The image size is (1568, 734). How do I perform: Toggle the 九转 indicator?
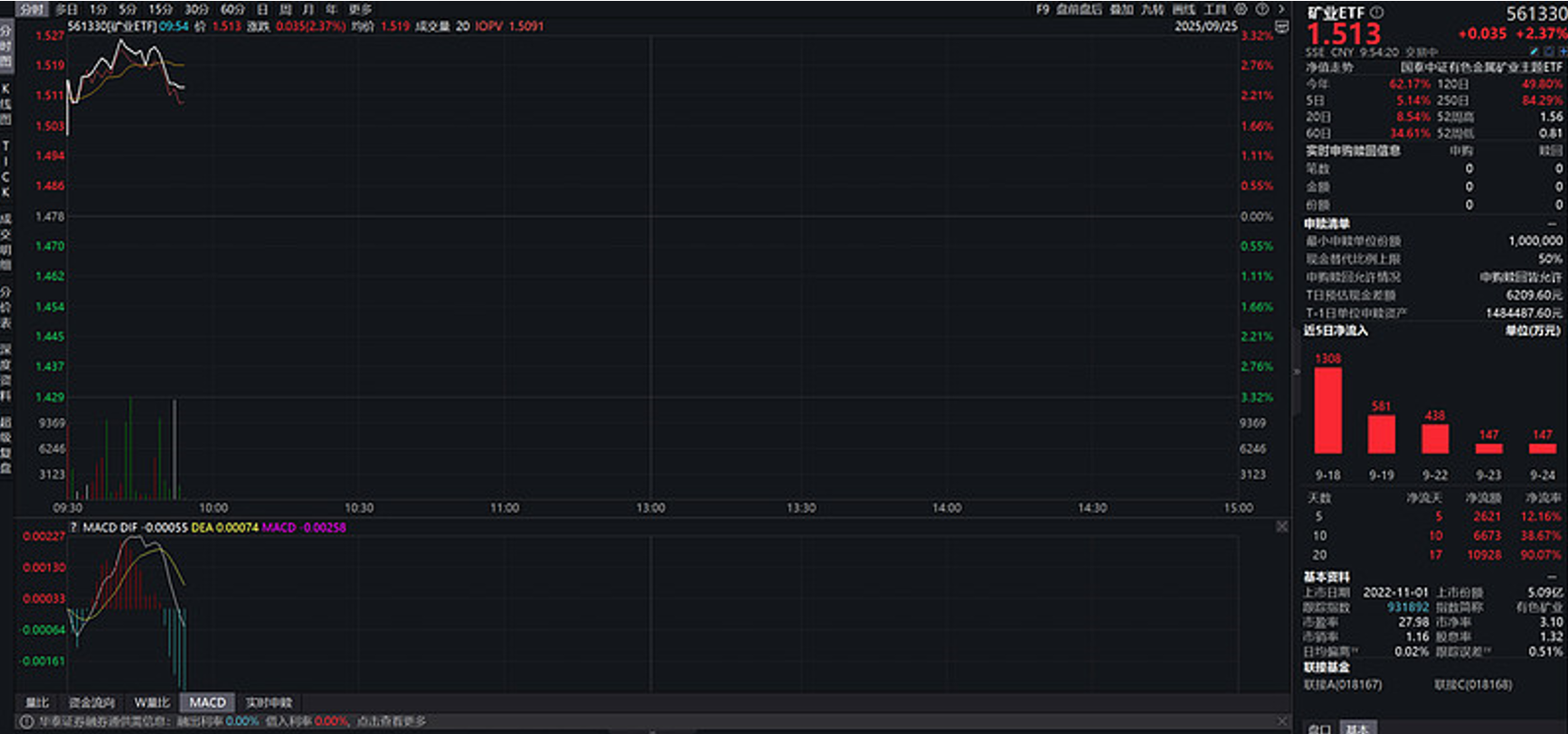1152,9
